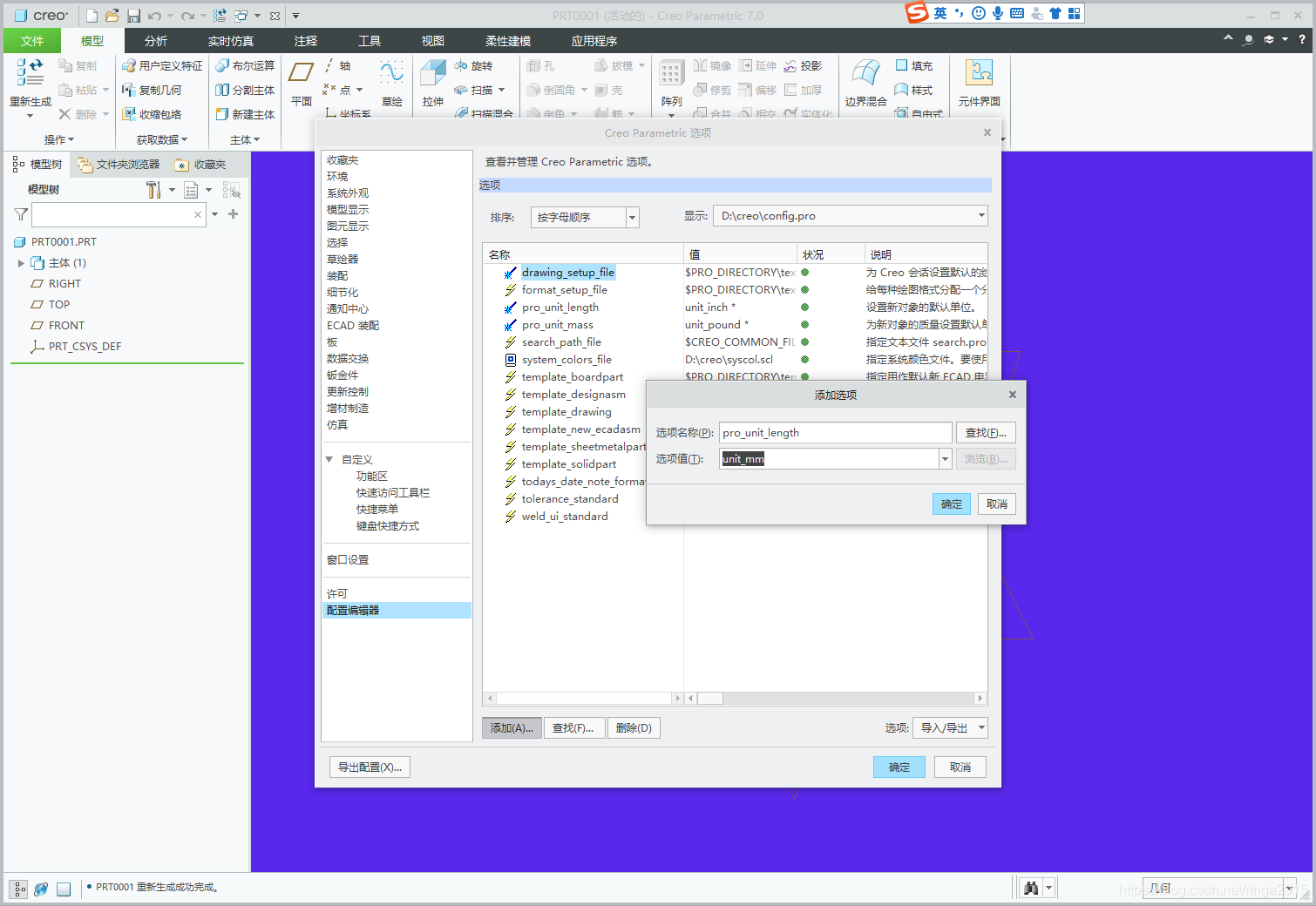This screenshot has width=1316, height=906.
Task: Click the 投影 project tool
Action: (803, 65)
